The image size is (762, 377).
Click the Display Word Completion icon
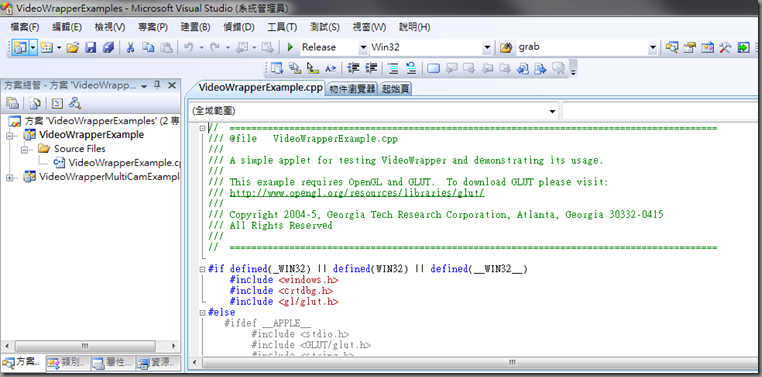click(330, 69)
